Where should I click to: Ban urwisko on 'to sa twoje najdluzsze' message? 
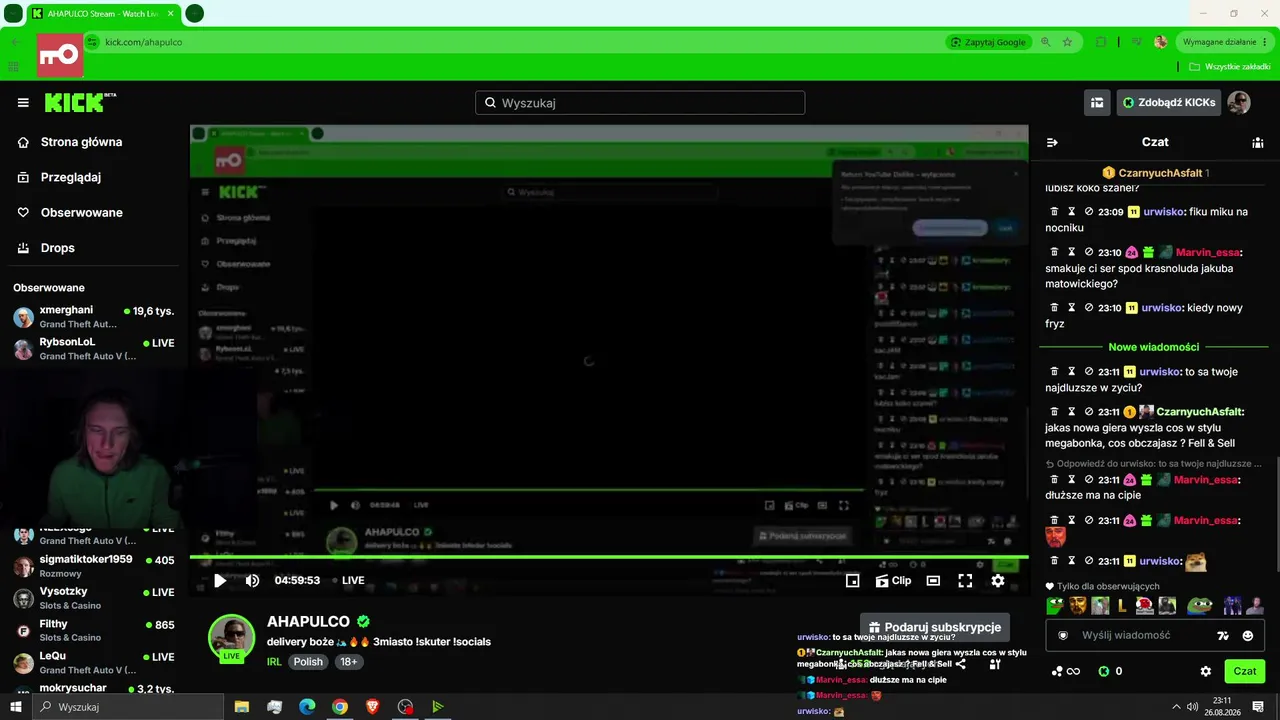[x=1088, y=372]
